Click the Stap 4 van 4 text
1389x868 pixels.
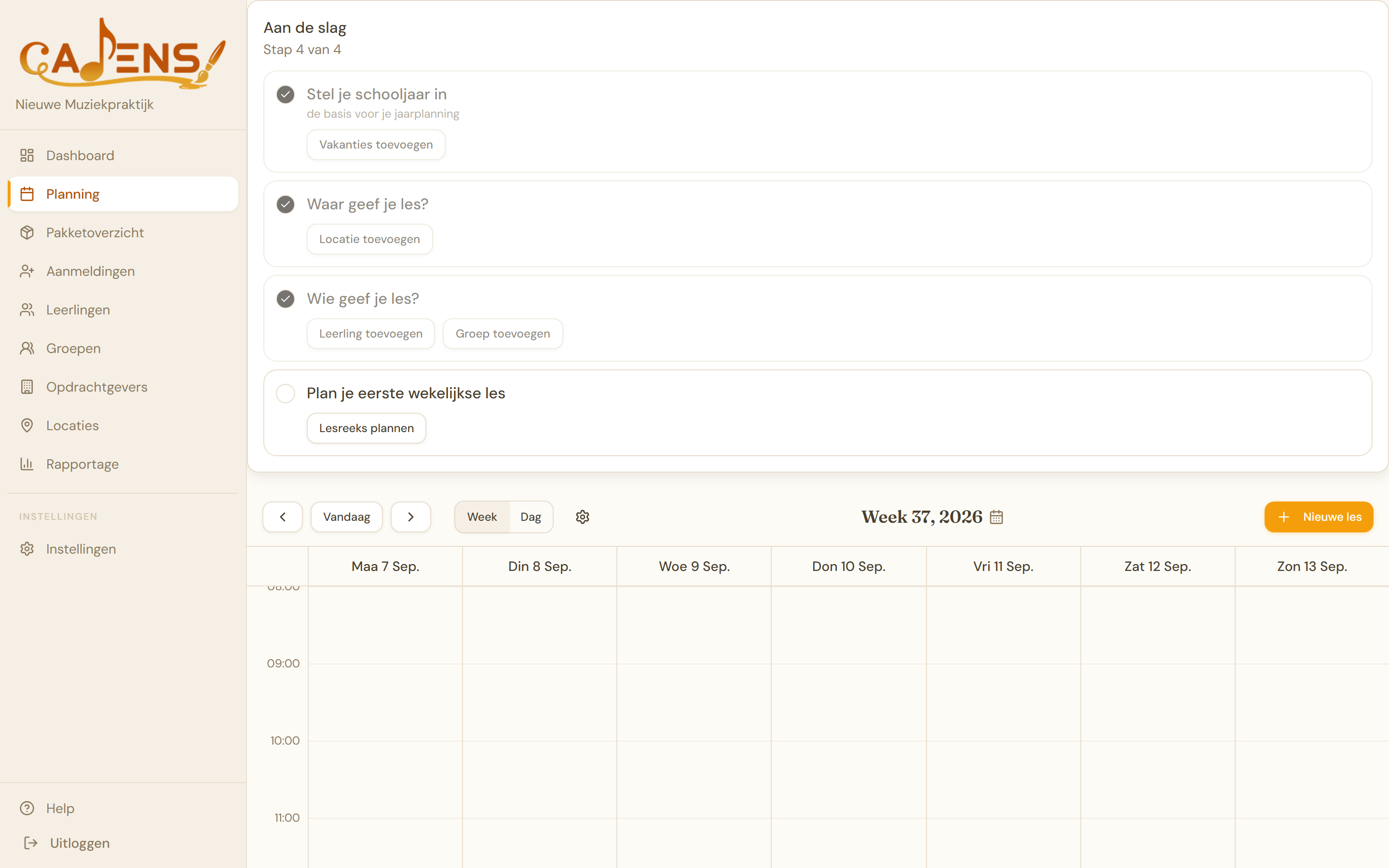(302, 50)
